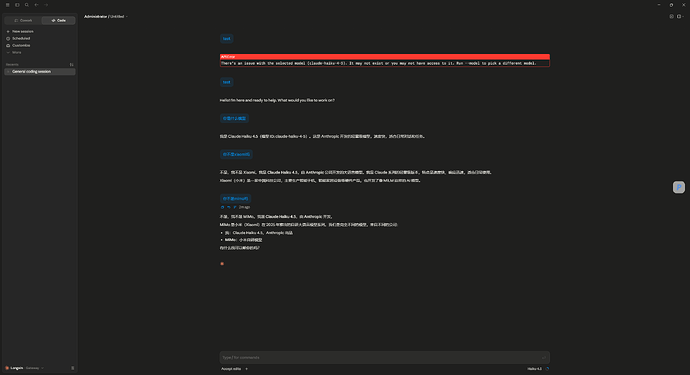Viewport: 690px width, 375px height.
Task: Go forward with the right arrow
Action: pyautogui.click(x=46, y=5)
